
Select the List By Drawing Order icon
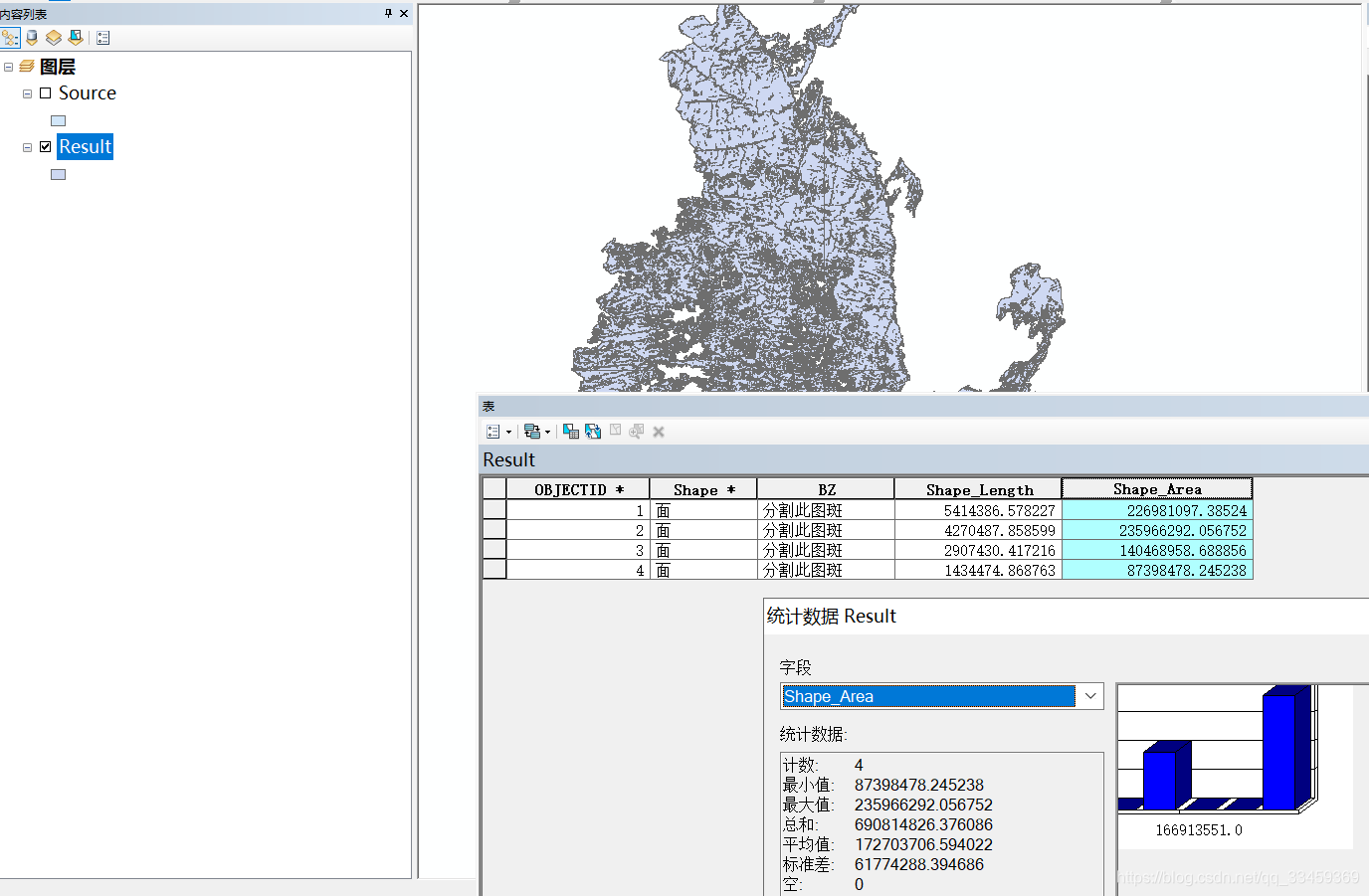coord(9,38)
